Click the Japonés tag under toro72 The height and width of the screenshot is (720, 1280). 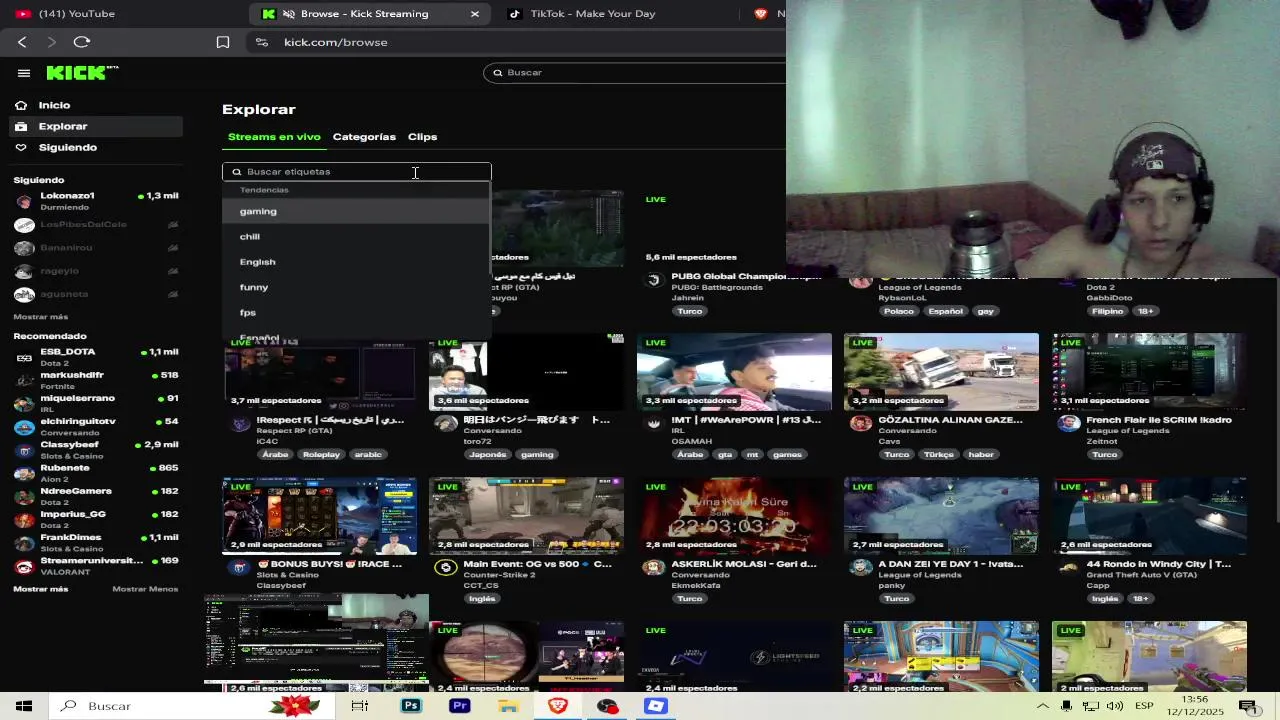click(487, 454)
